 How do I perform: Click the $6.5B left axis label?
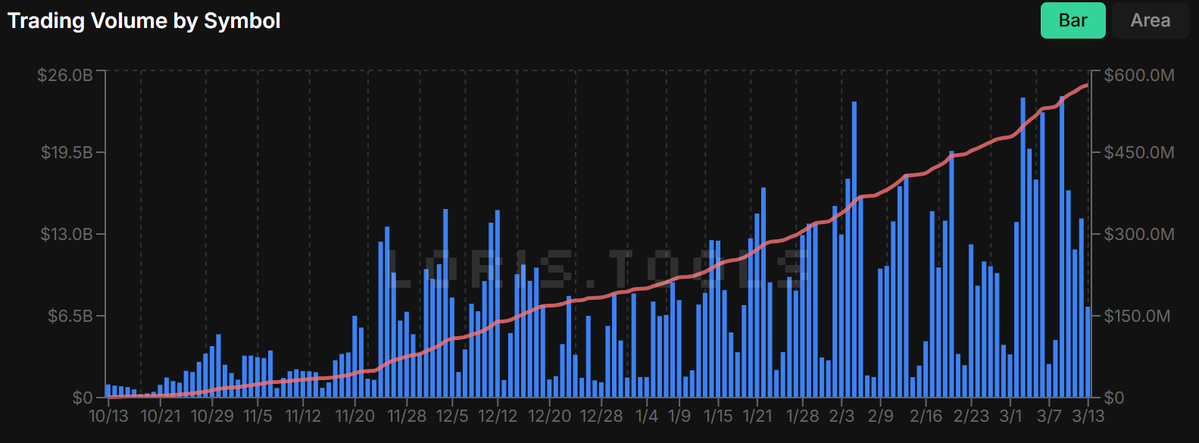tap(70, 316)
